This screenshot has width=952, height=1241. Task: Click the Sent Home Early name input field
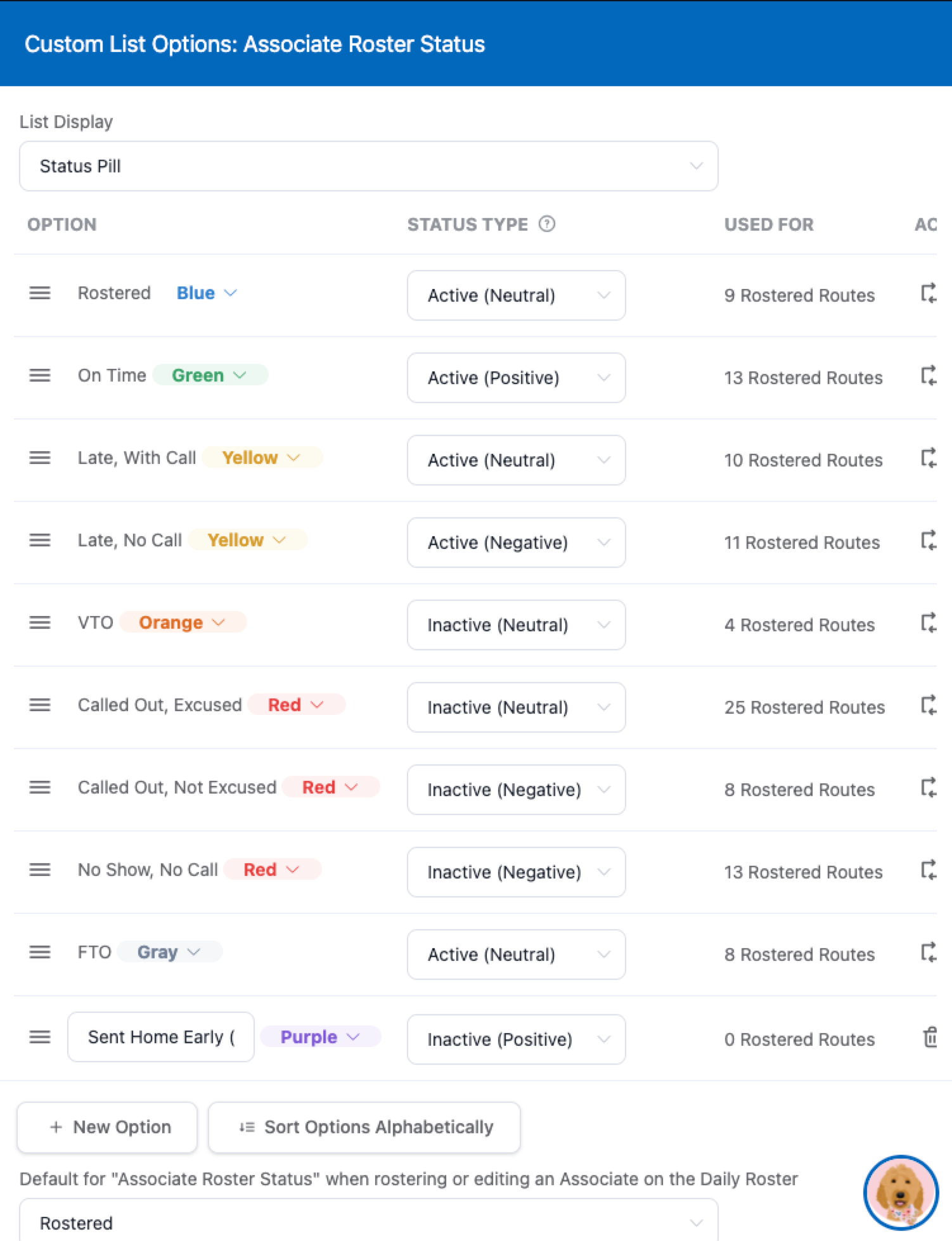(x=161, y=1037)
